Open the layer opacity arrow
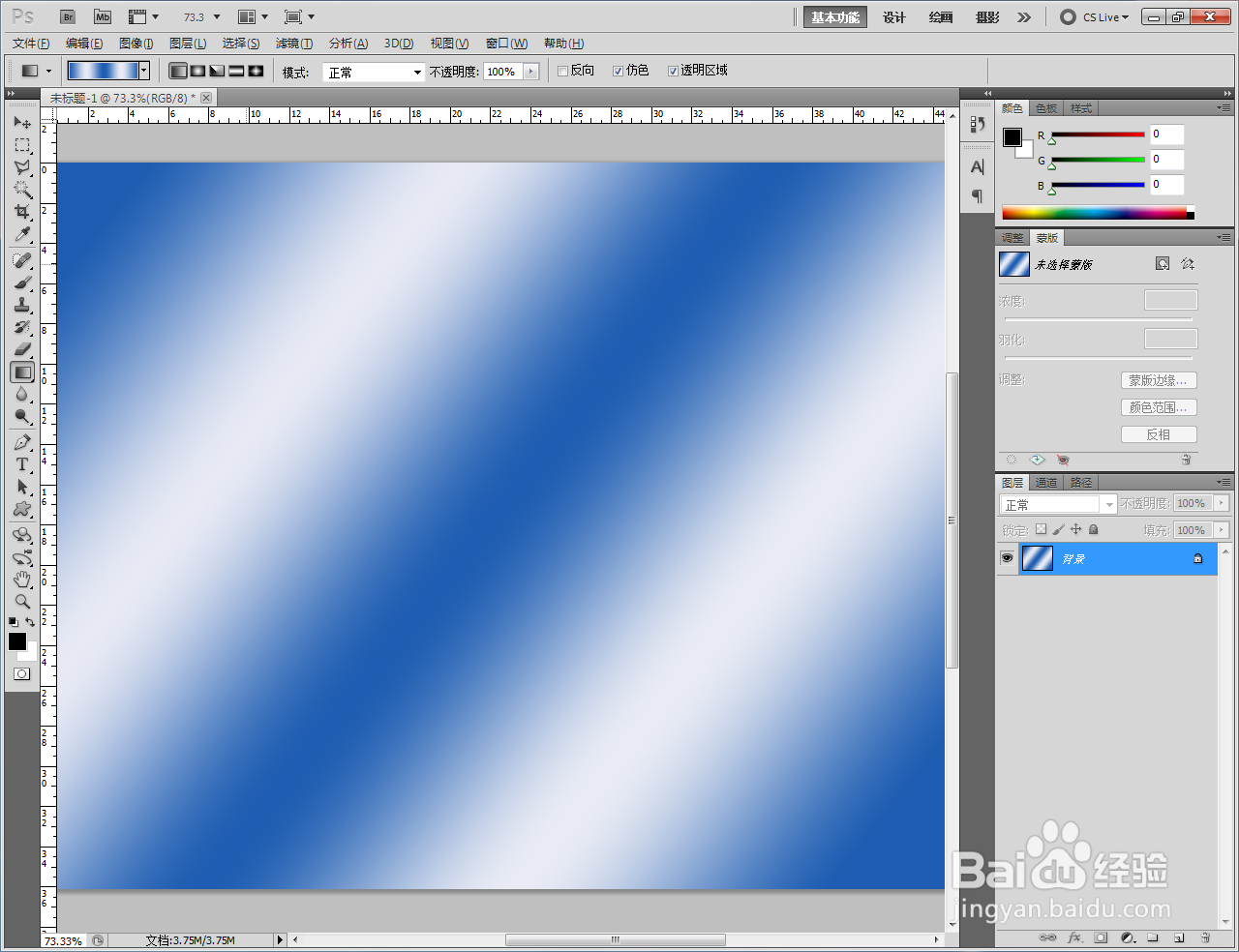The height and width of the screenshot is (952, 1239). coord(1222,503)
